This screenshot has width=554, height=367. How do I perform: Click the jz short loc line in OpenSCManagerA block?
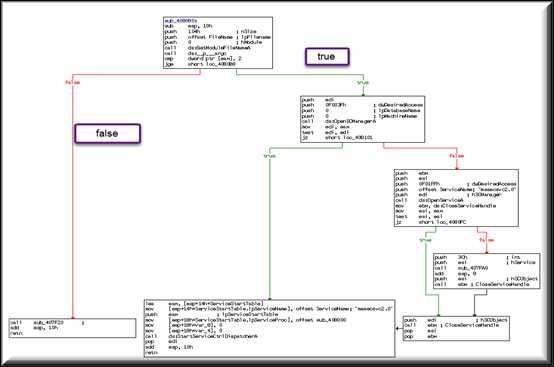(337, 137)
